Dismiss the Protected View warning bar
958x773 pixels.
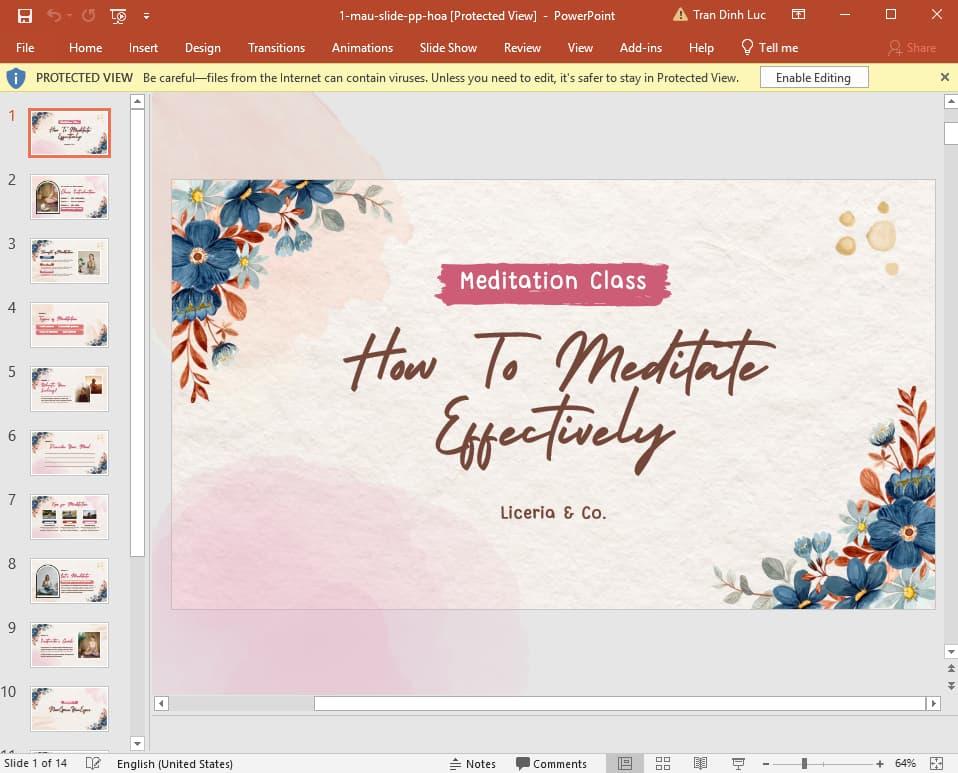coord(944,77)
